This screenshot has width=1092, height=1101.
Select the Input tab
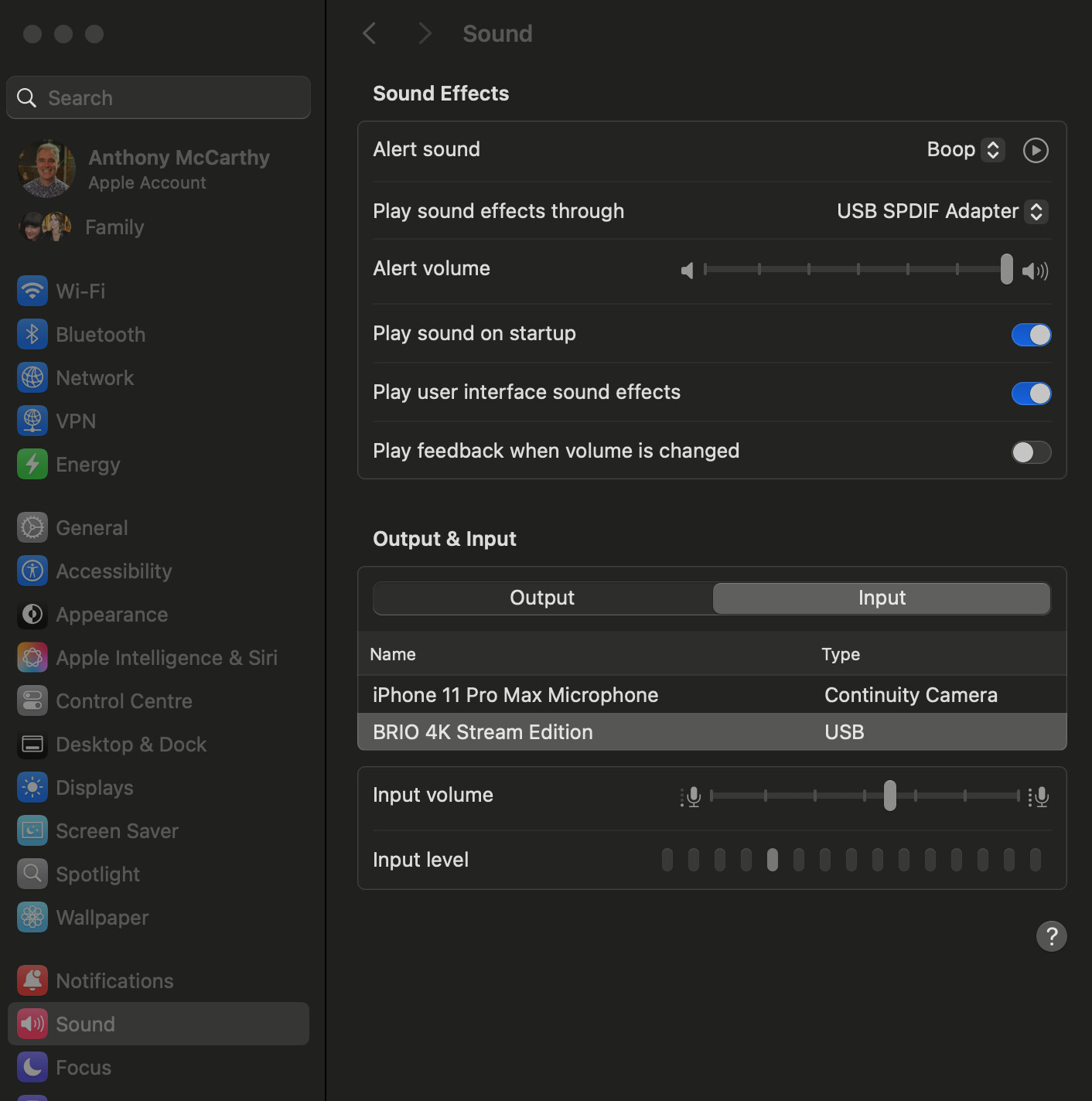coord(882,598)
